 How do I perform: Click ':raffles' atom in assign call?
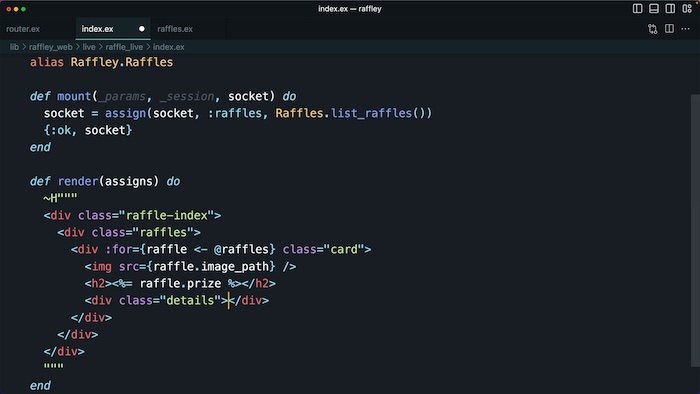pos(235,113)
